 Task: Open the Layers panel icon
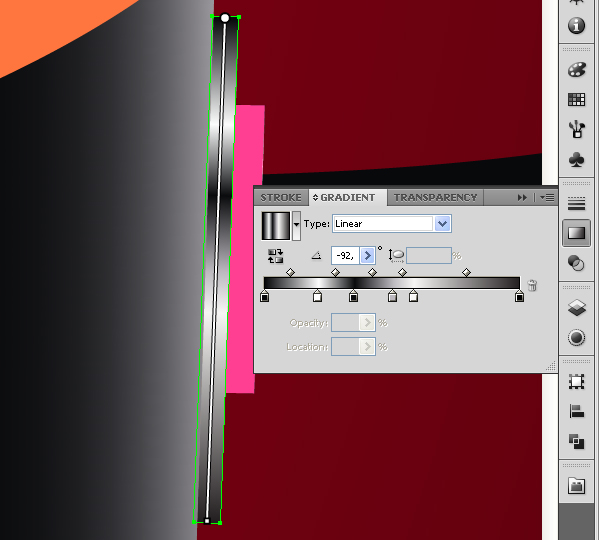pyautogui.click(x=576, y=308)
